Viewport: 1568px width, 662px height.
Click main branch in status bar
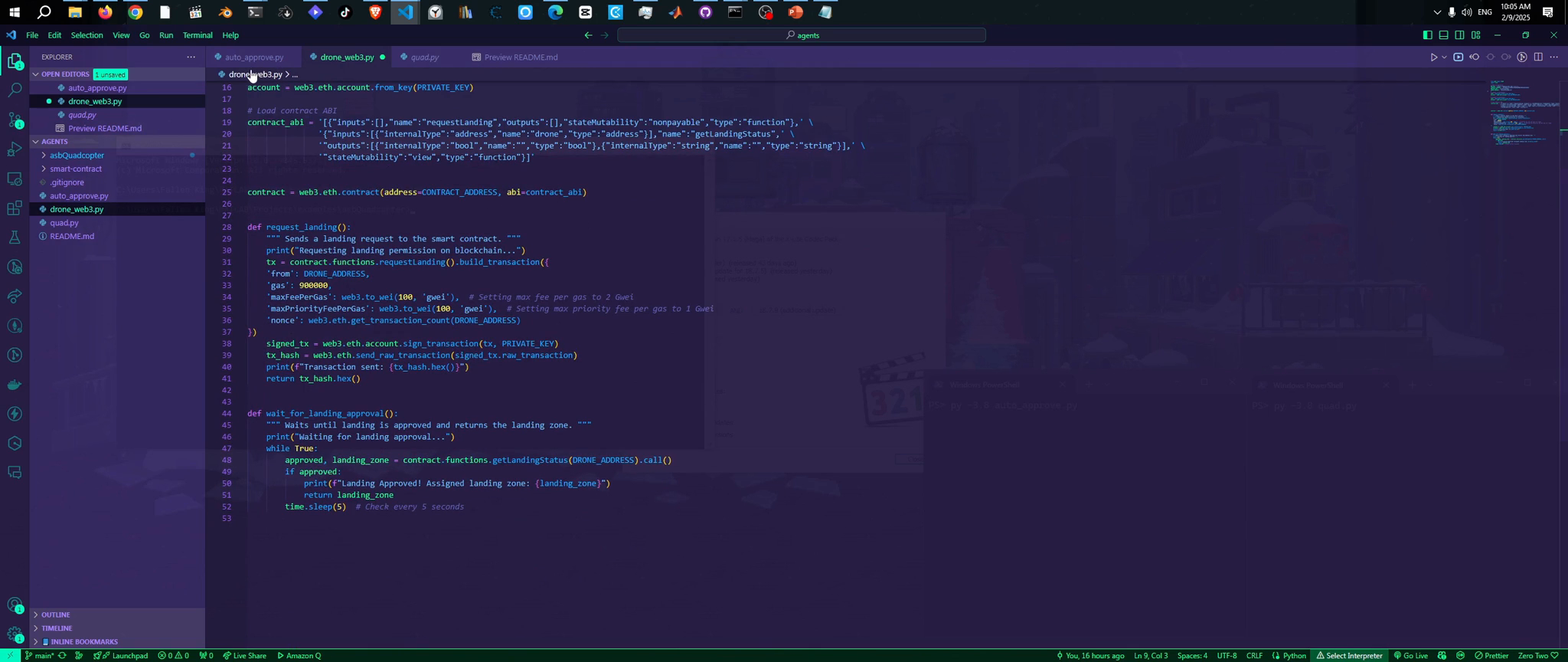click(x=39, y=656)
